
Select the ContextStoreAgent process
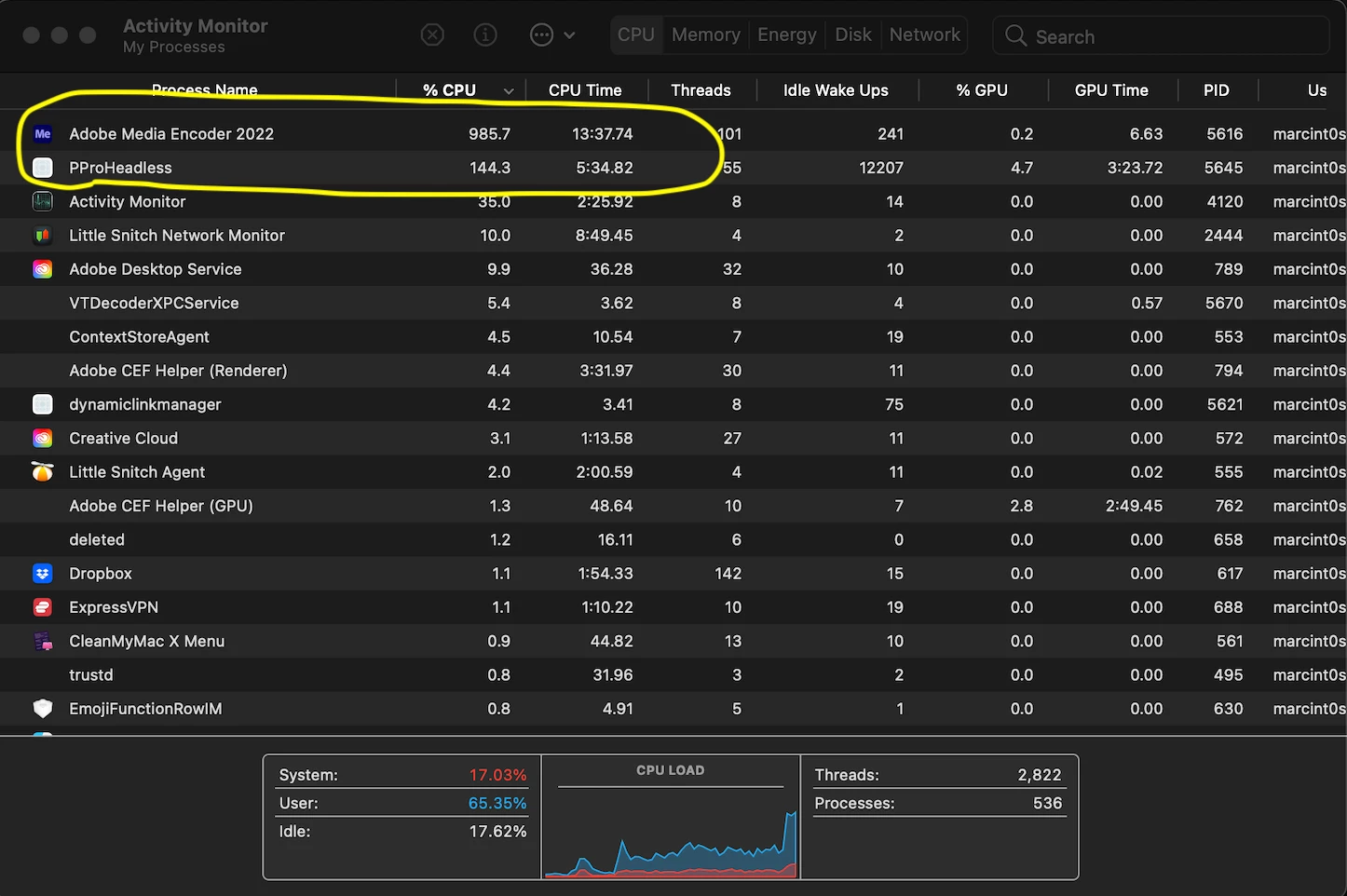[139, 336]
